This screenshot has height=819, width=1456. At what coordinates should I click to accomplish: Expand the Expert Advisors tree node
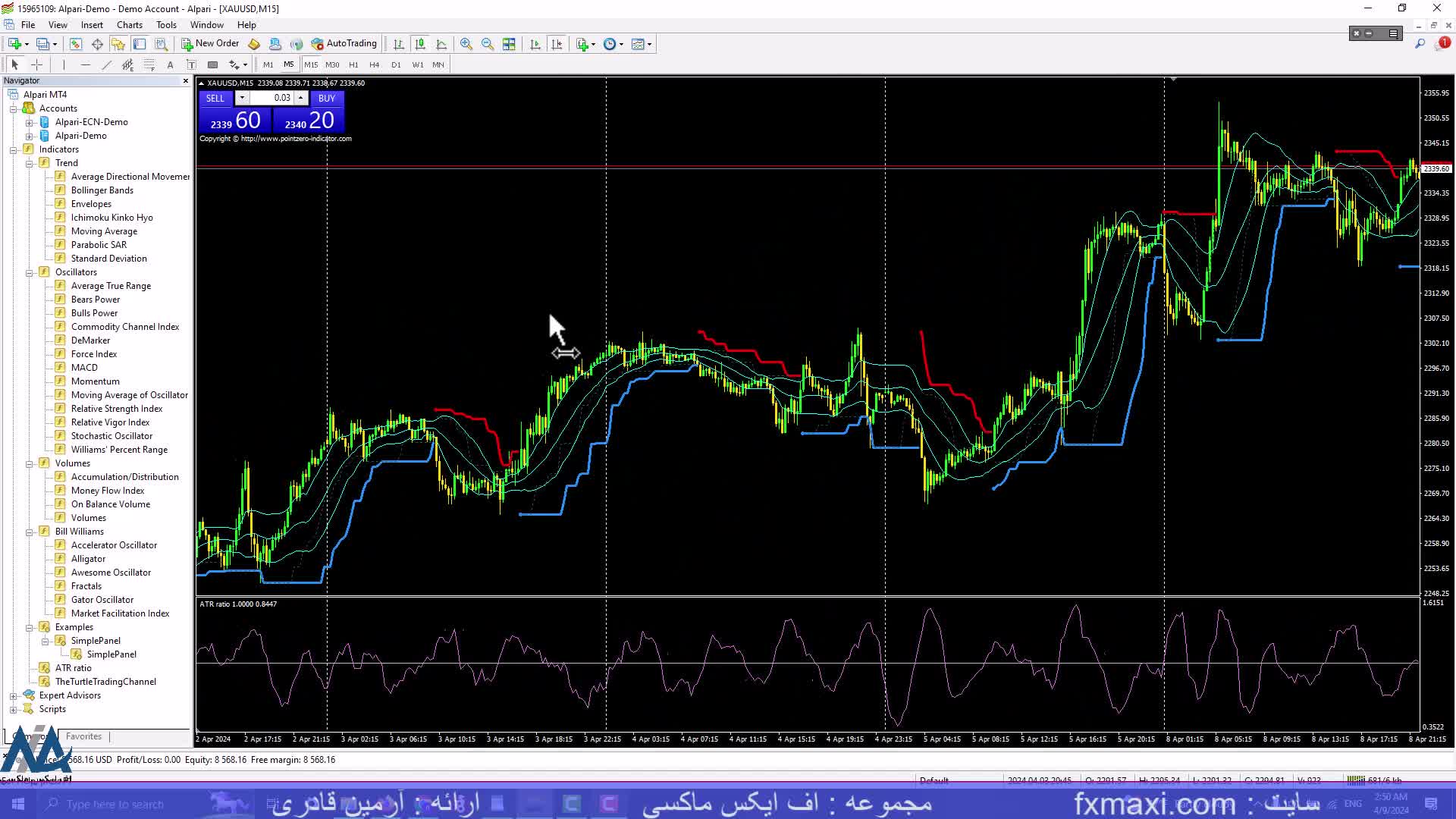tap(13, 695)
